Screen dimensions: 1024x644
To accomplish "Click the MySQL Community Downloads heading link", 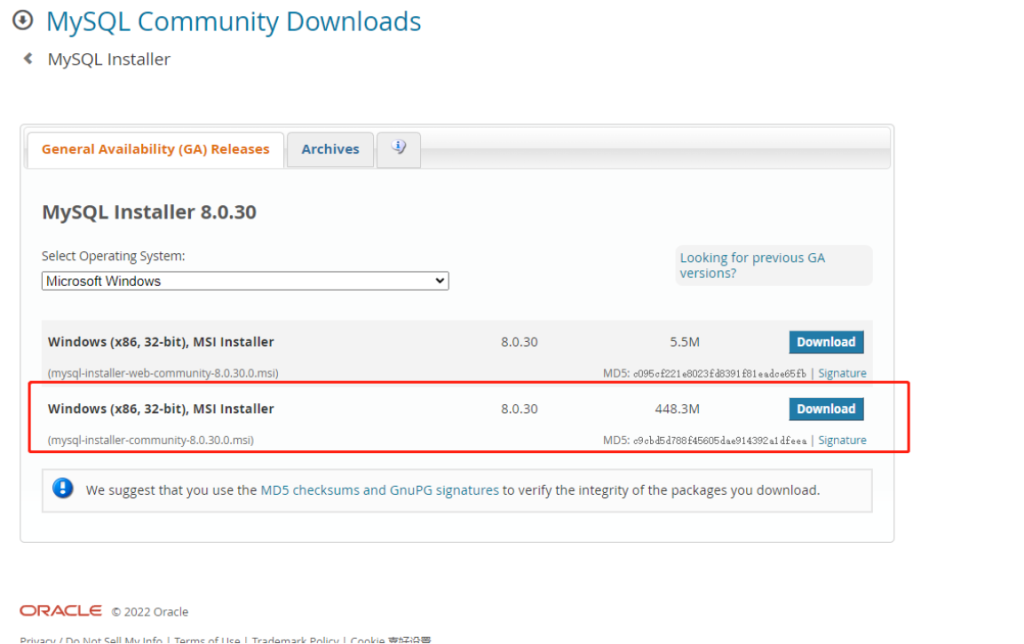I will coord(233,22).
